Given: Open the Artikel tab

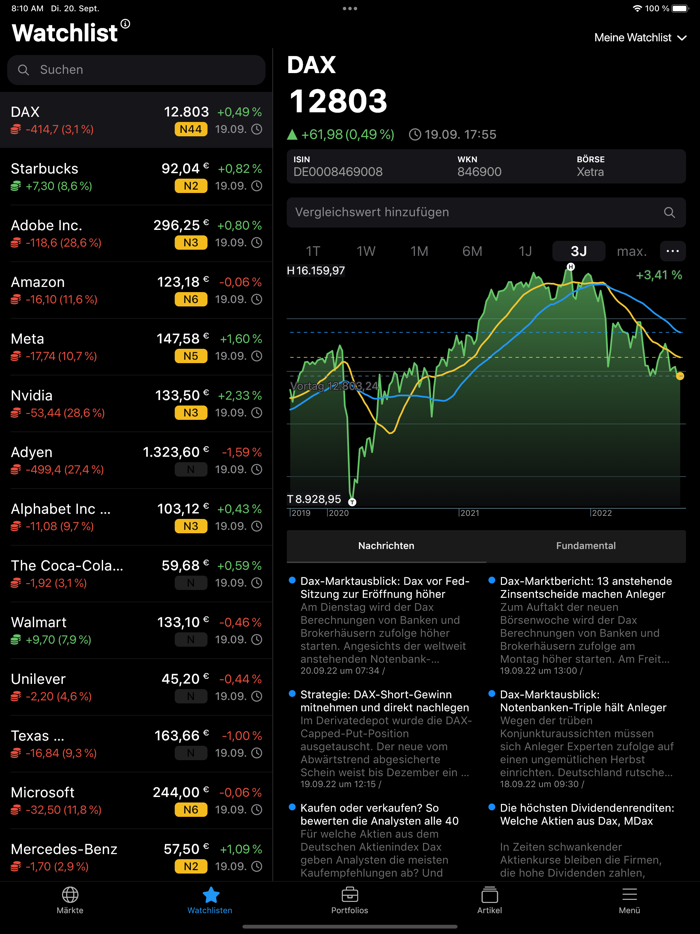Looking at the screenshot, I should point(490,900).
